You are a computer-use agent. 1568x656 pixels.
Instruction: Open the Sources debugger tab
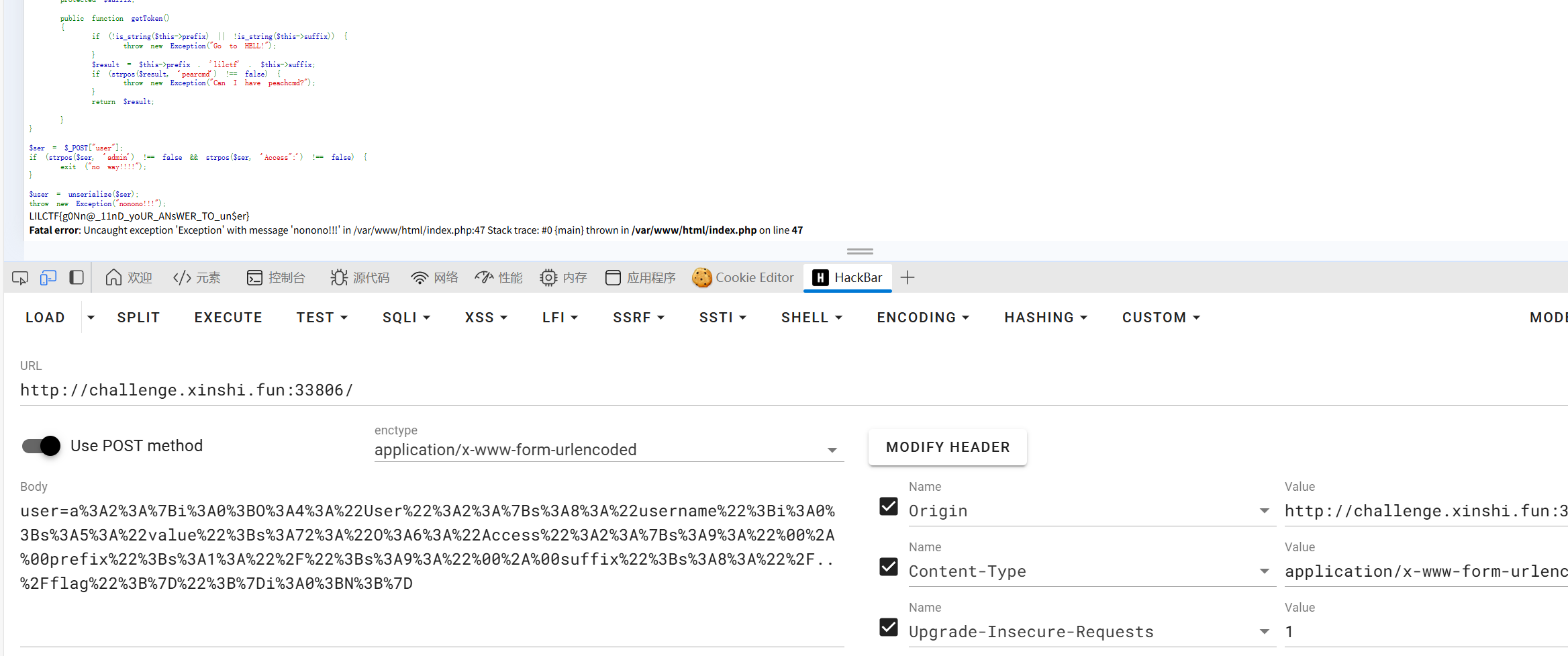point(360,278)
